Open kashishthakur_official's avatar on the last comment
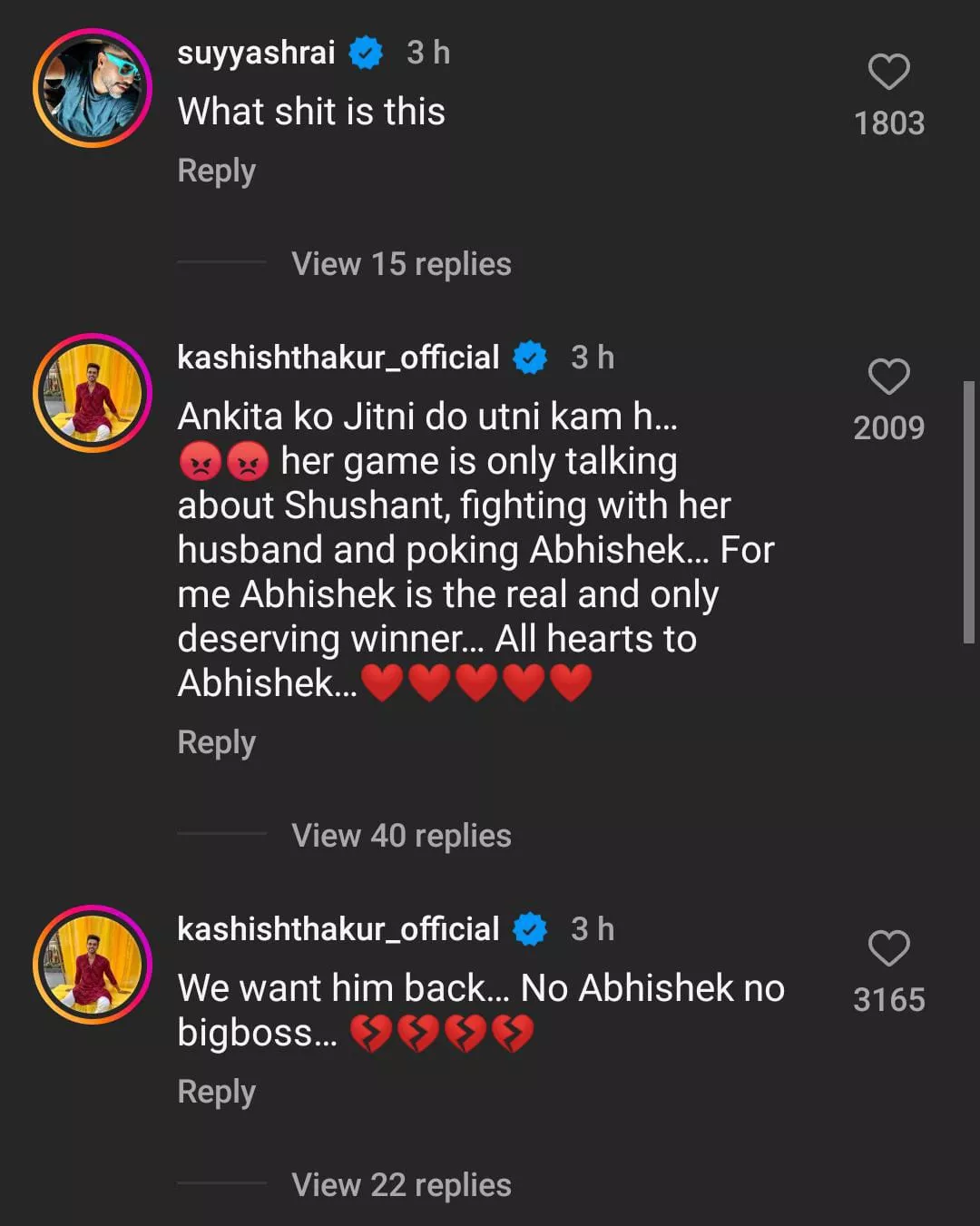The width and height of the screenshot is (980, 1226). click(93, 965)
